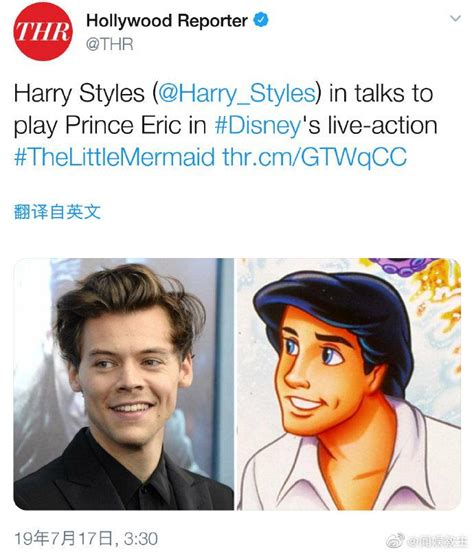Click the Weibo watermark username text
This screenshot has height=554, width=474.
(x=438, y=541)
